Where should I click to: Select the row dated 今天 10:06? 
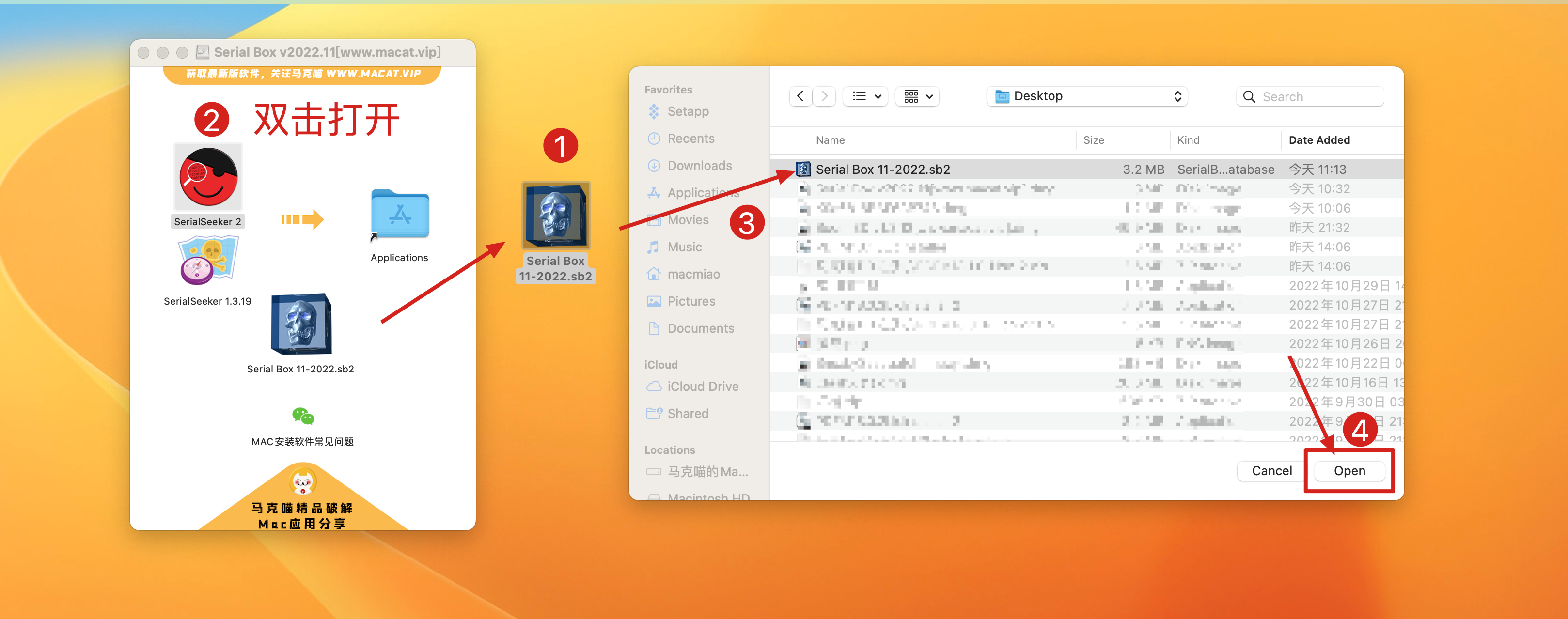(1087, 208)
